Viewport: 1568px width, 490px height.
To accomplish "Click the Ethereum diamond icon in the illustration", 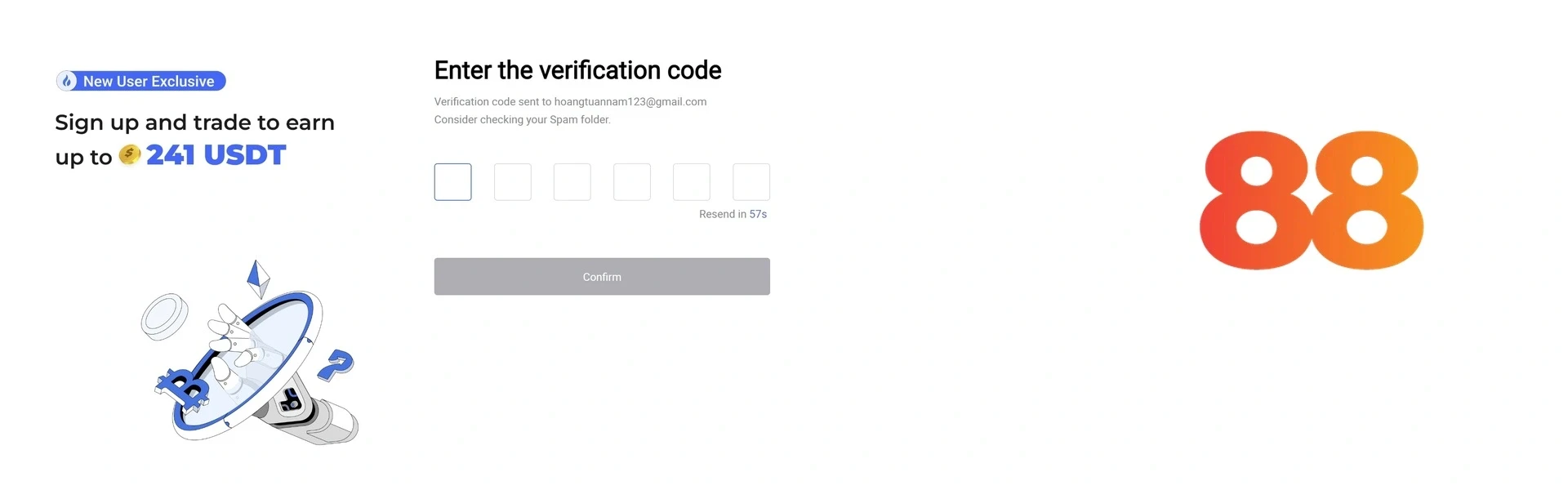I will (258, 278).
